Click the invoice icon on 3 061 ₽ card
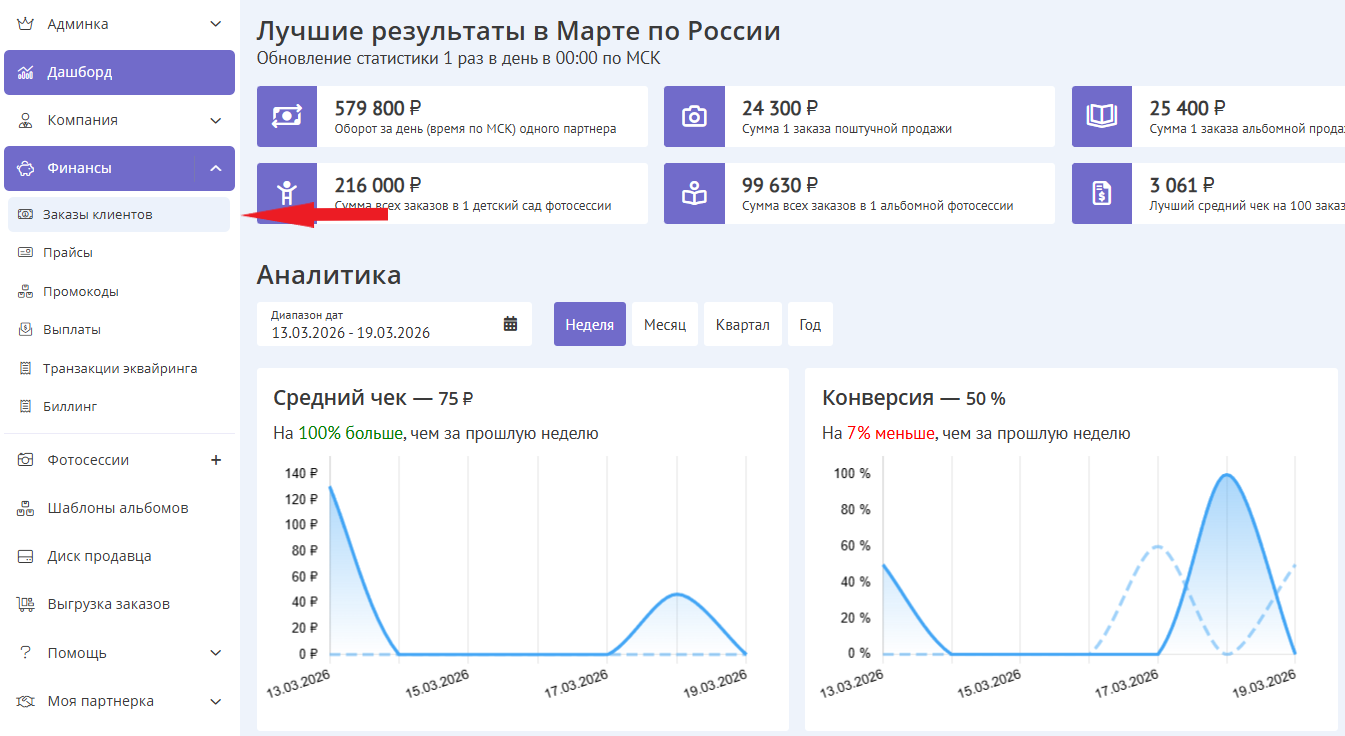Viewport: 1345px width, 736px height. point(1101,193)
